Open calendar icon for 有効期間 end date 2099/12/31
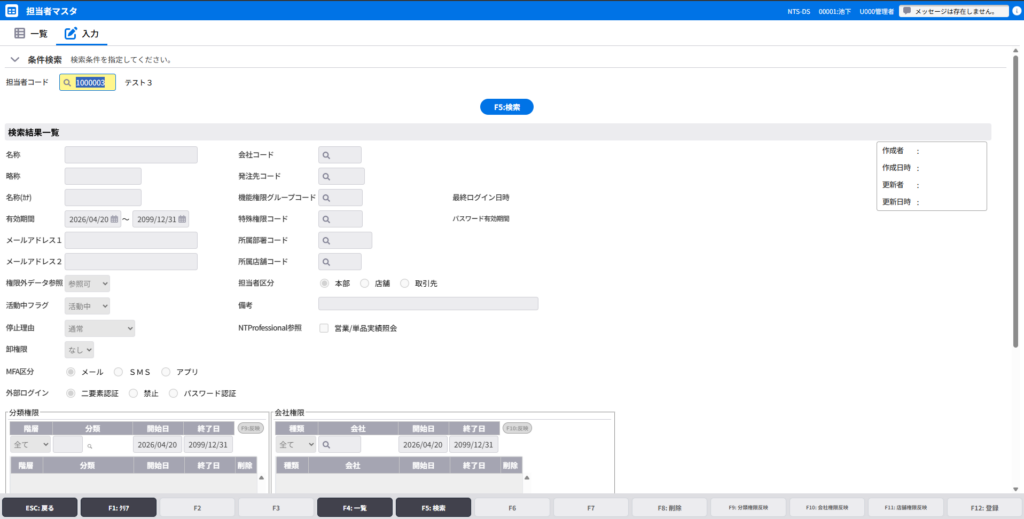Viewport: 1024px width, 519px height. [x=182, y=219]
